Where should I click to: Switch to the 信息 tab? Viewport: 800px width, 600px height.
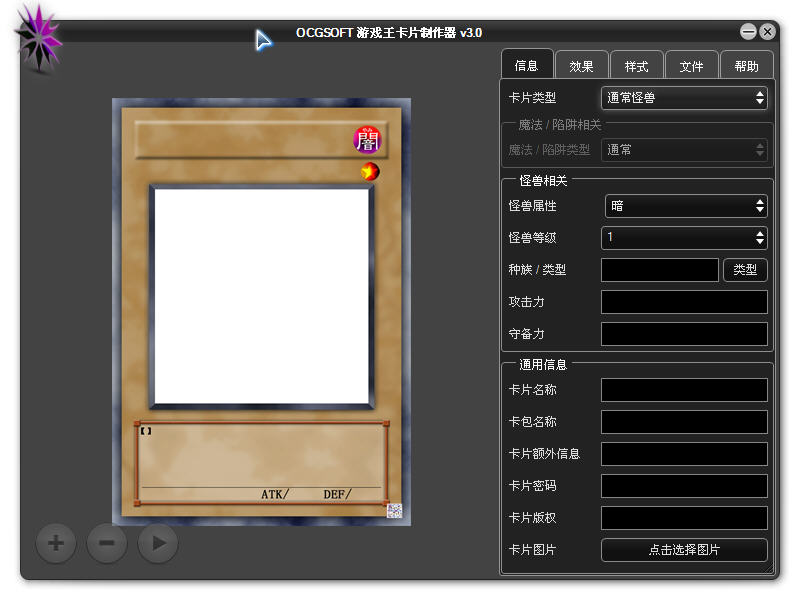point(527,65)
